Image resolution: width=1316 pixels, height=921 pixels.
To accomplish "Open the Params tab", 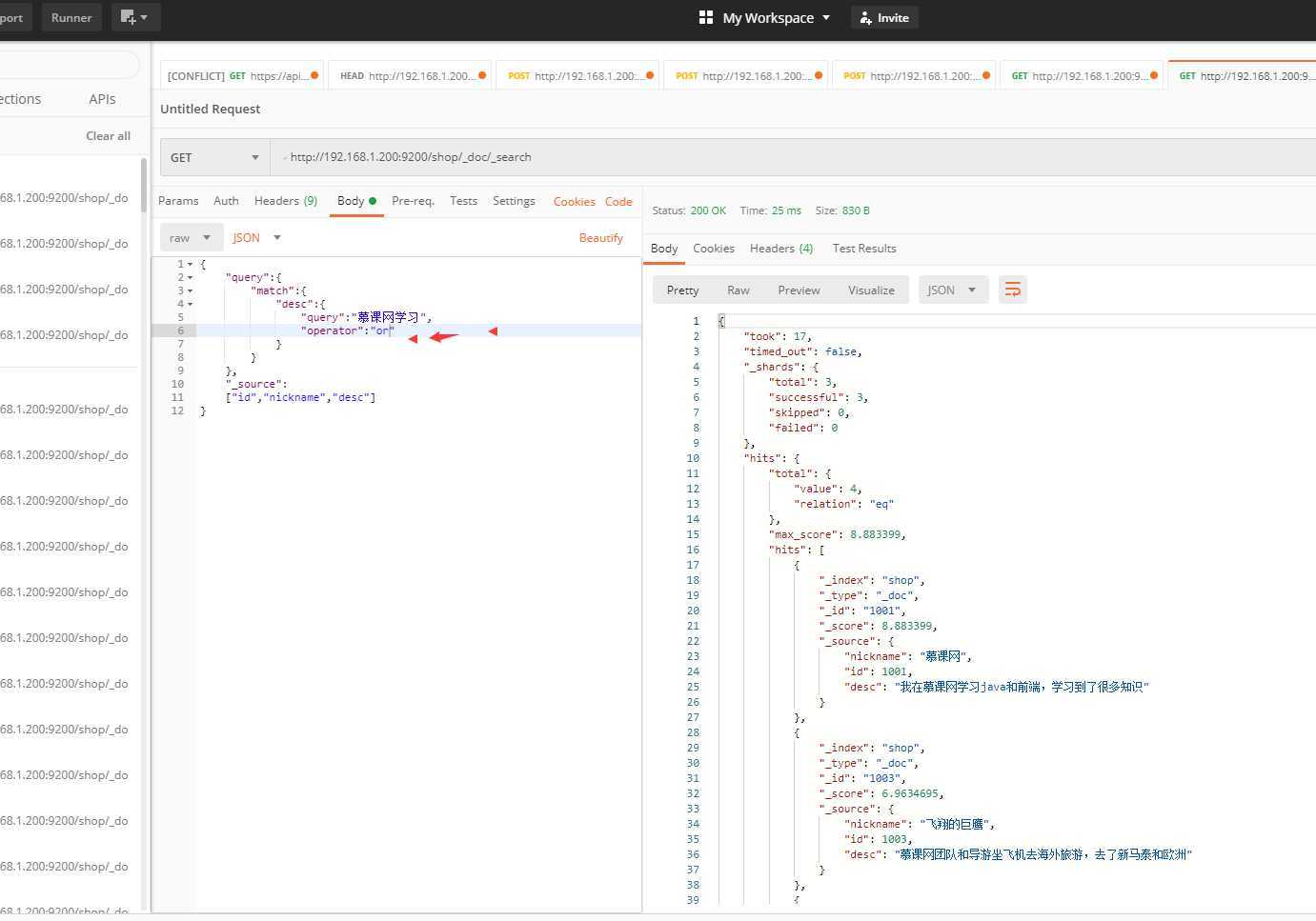I will click(x=178, y=201).
